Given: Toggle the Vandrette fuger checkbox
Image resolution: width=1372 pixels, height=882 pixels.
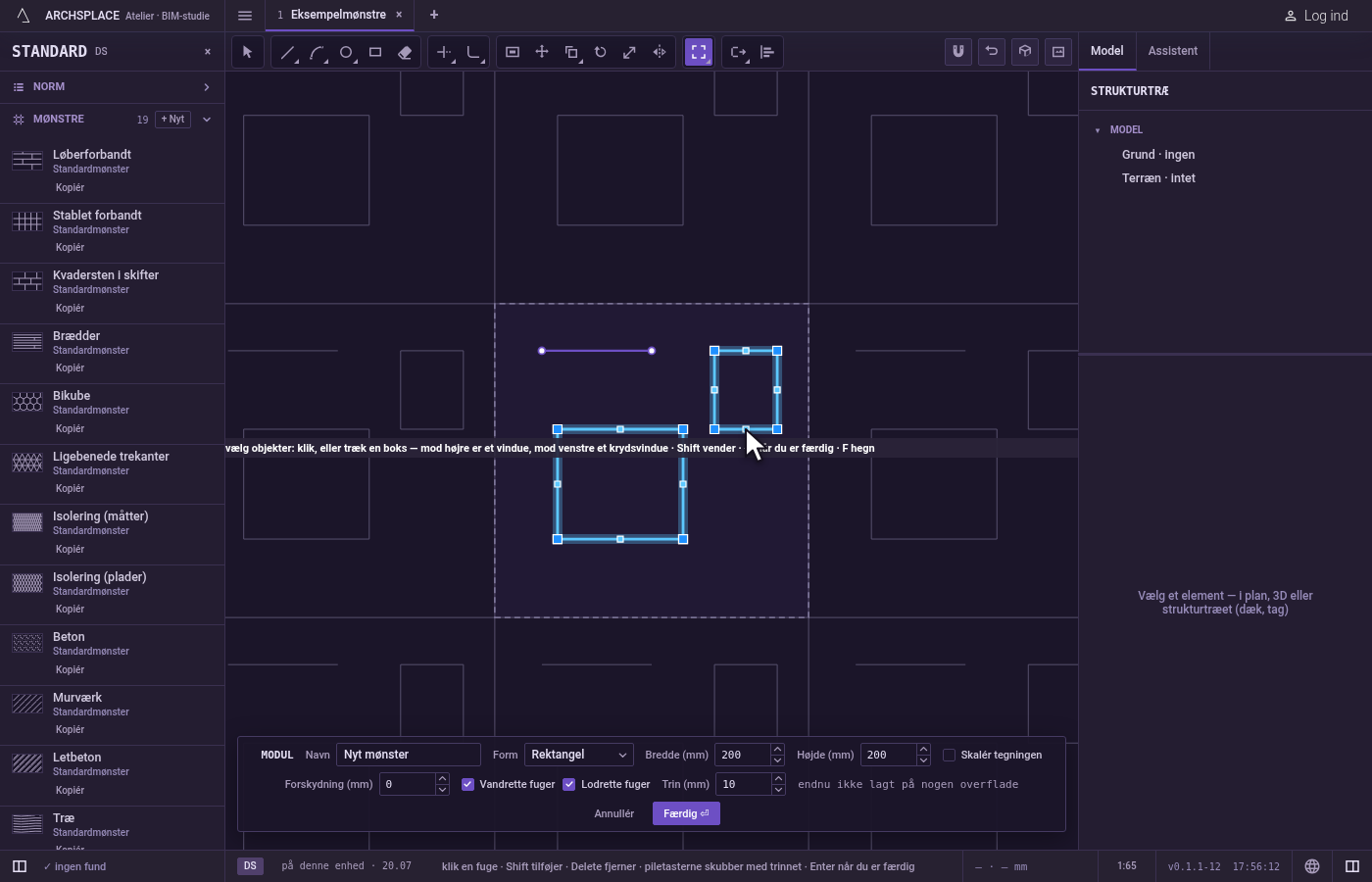Looking at the screenshot, I should pos(467,784).
